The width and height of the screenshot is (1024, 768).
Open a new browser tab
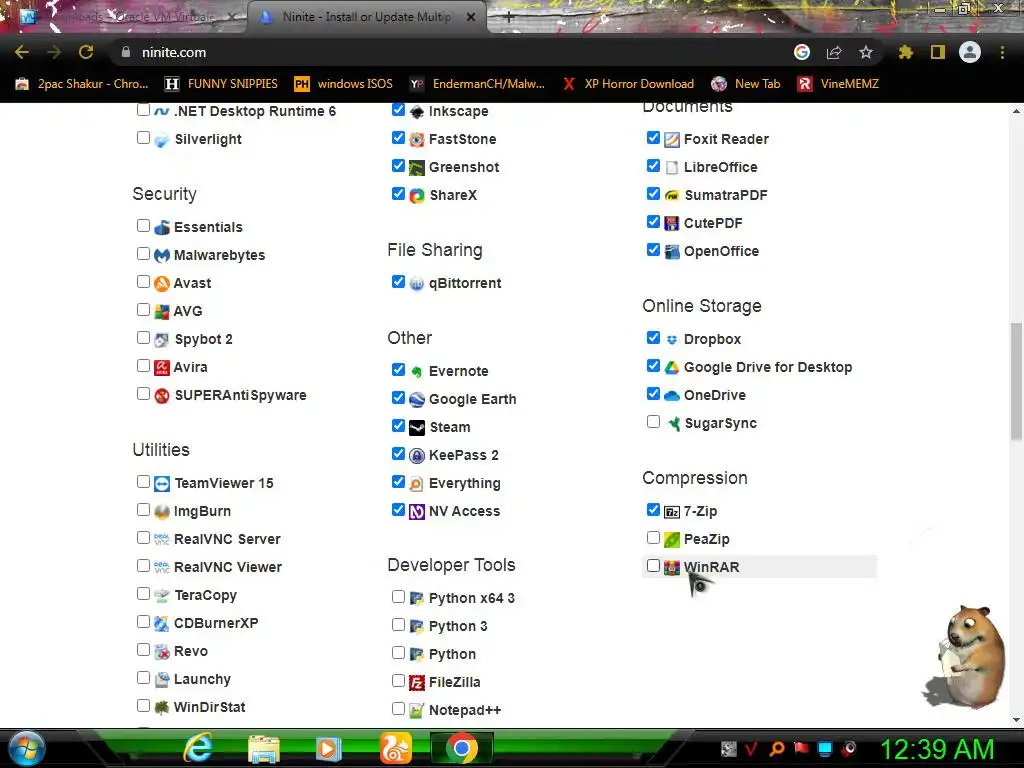click(x=509, y=17)
